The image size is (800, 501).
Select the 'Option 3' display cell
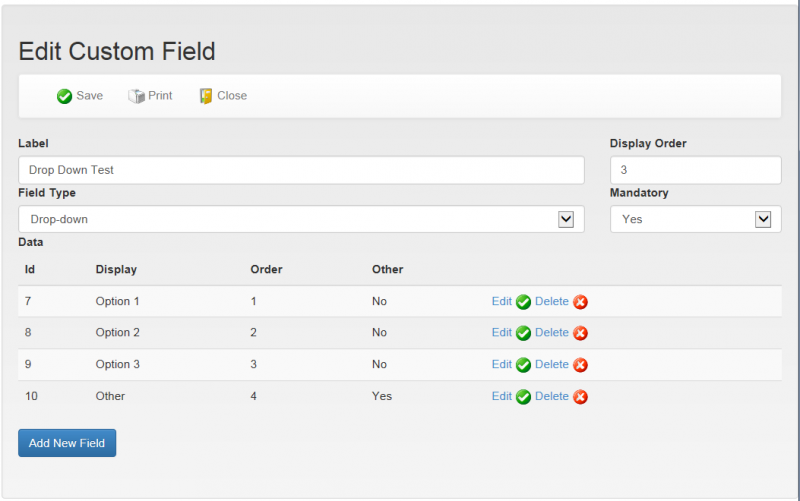click(x=117, y=364)
